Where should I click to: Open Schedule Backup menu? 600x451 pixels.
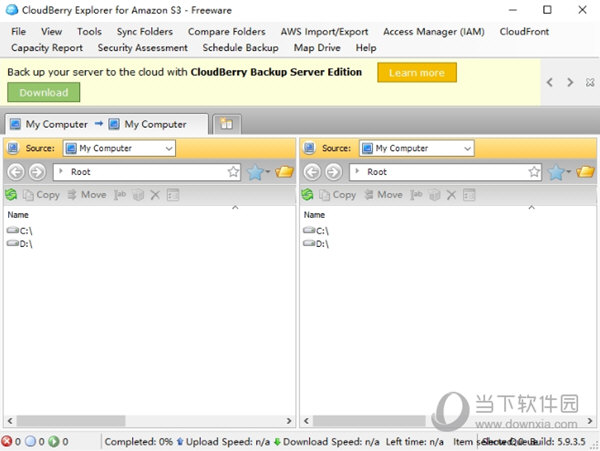240,48
